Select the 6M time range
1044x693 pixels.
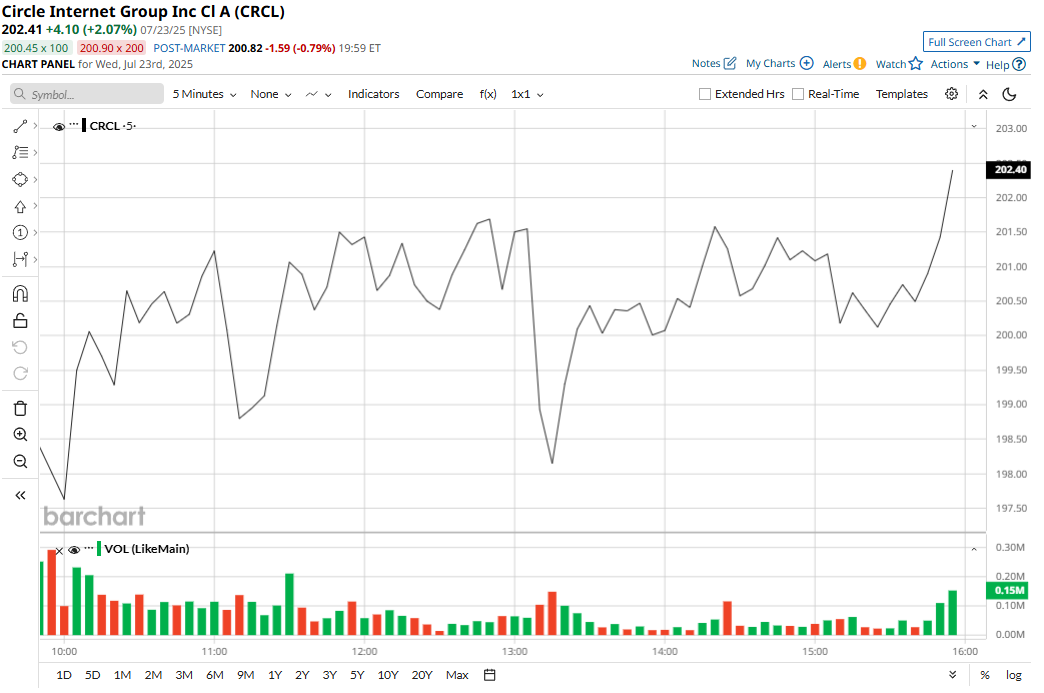pyautogui.click(x=214, y=675)
